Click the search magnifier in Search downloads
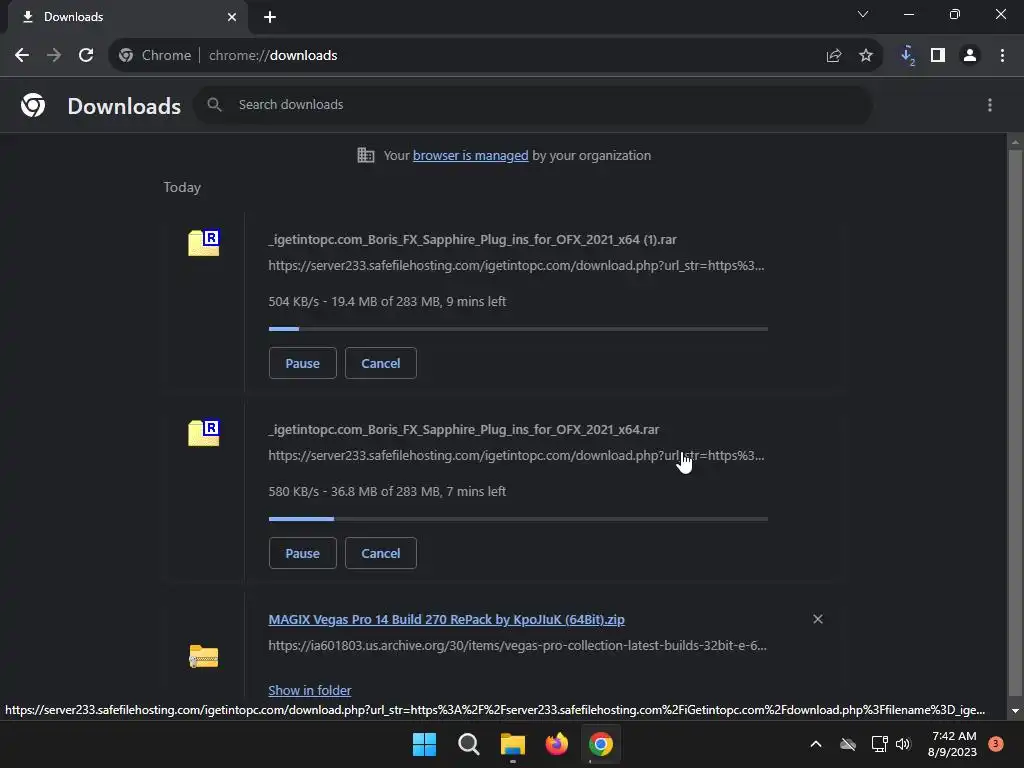The height and width of the screenshot is (768, 1024). (x=214, y=104)
